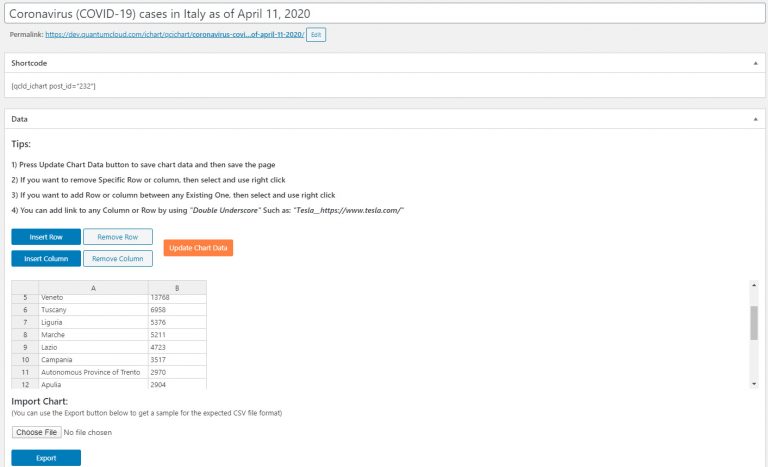Click the permalink Edit button
Image resolution: width=768 pixels, height=467 pixels.
(x=316, y=35)
